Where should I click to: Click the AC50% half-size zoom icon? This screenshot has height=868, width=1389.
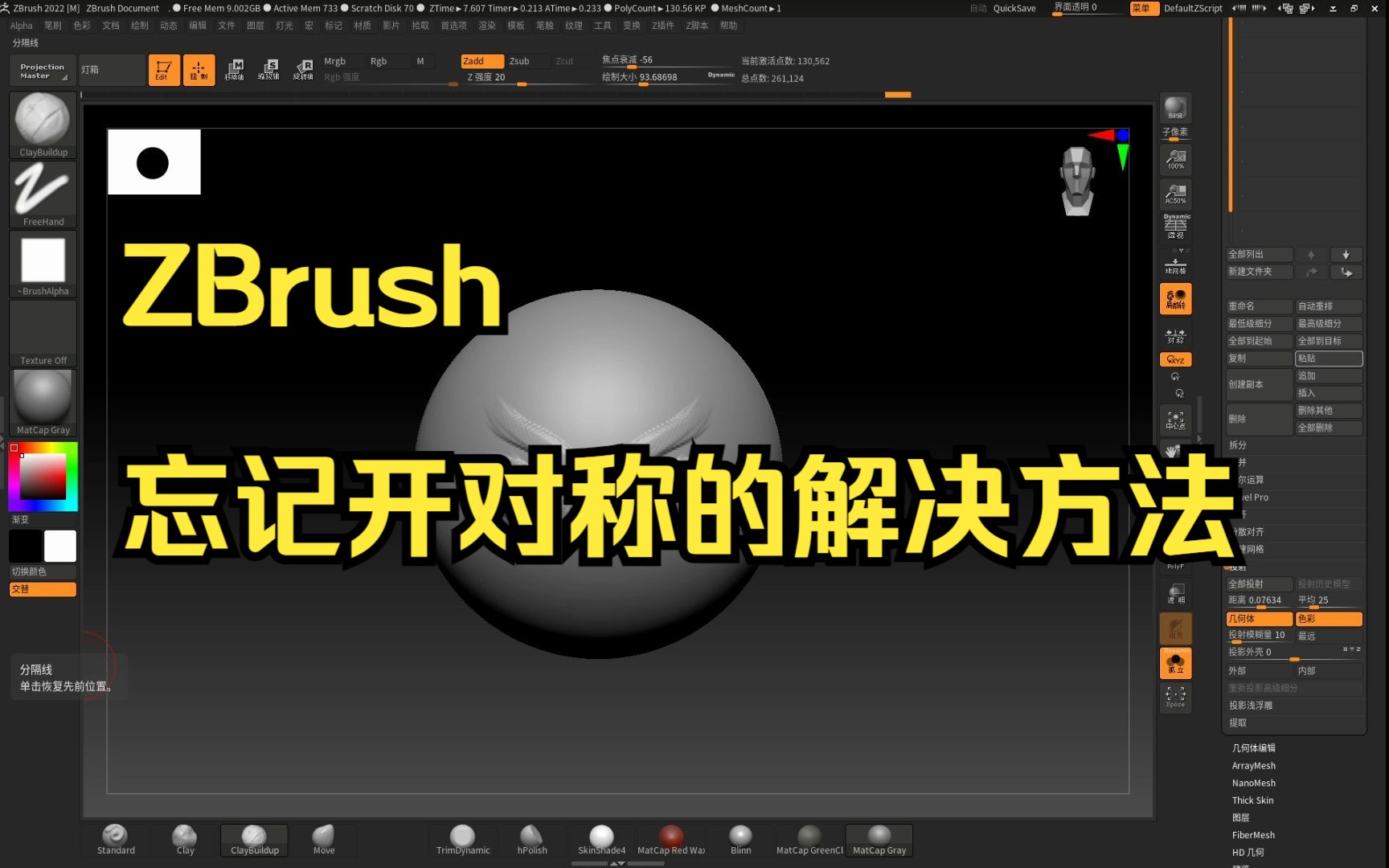1175,194
